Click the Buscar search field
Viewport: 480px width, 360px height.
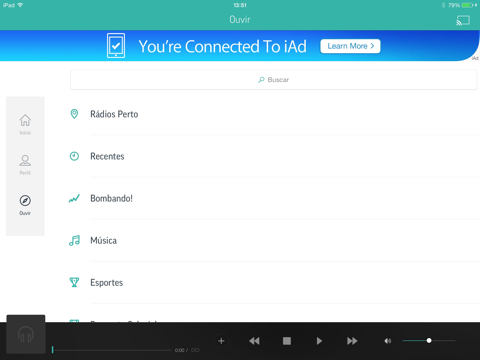tap(273, 80)
